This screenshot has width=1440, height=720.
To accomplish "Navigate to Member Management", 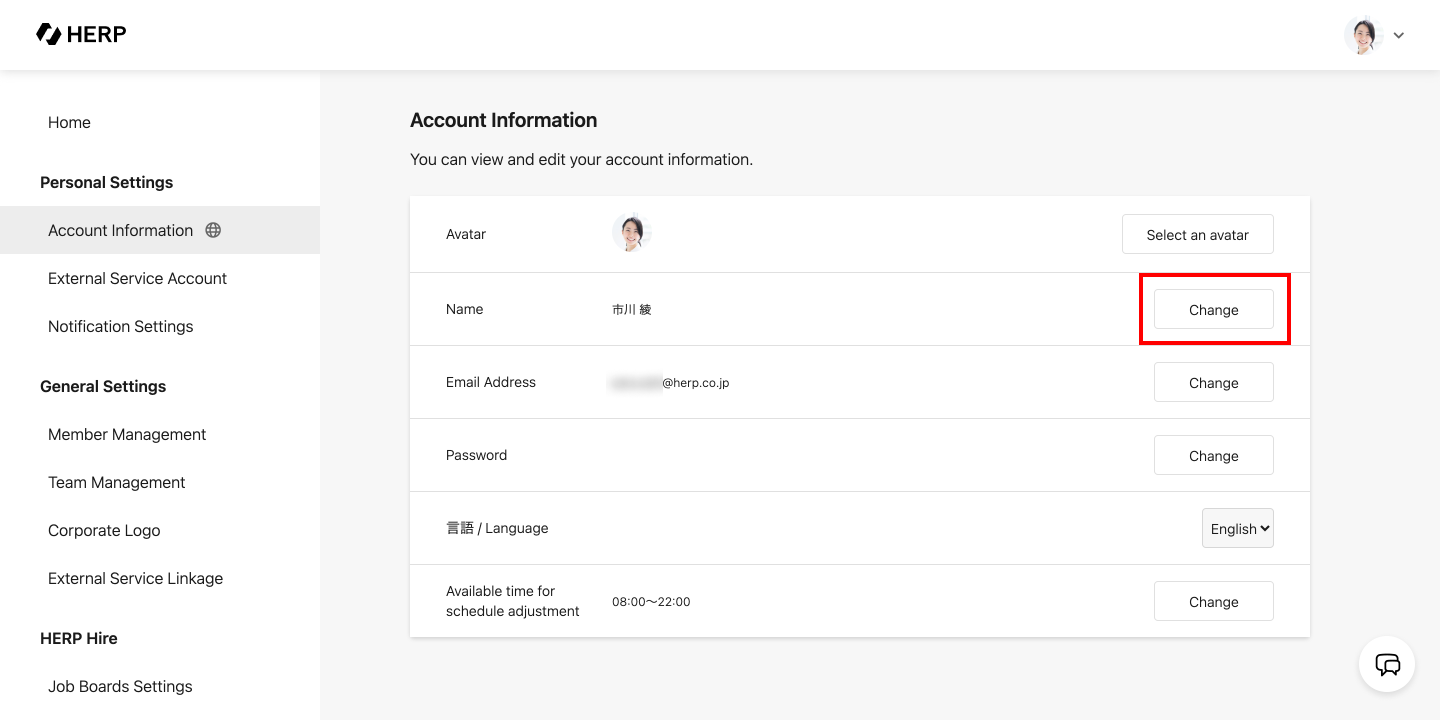I will coord(127,434).
